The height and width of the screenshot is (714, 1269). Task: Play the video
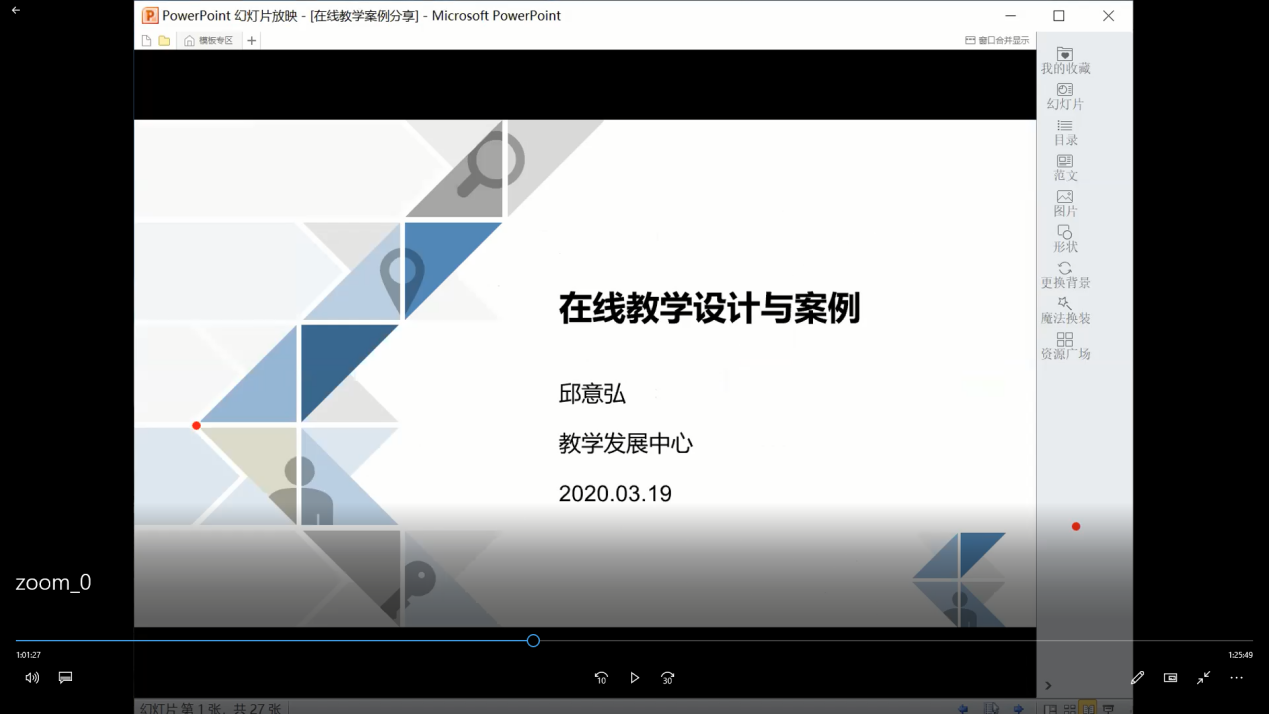[x=635, y=678]
